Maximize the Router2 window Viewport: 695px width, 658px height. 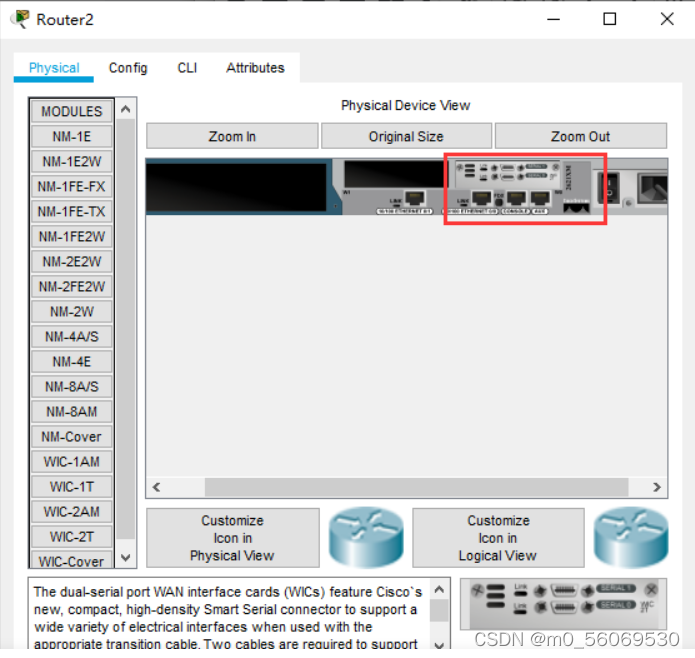(x=609, y=19)
